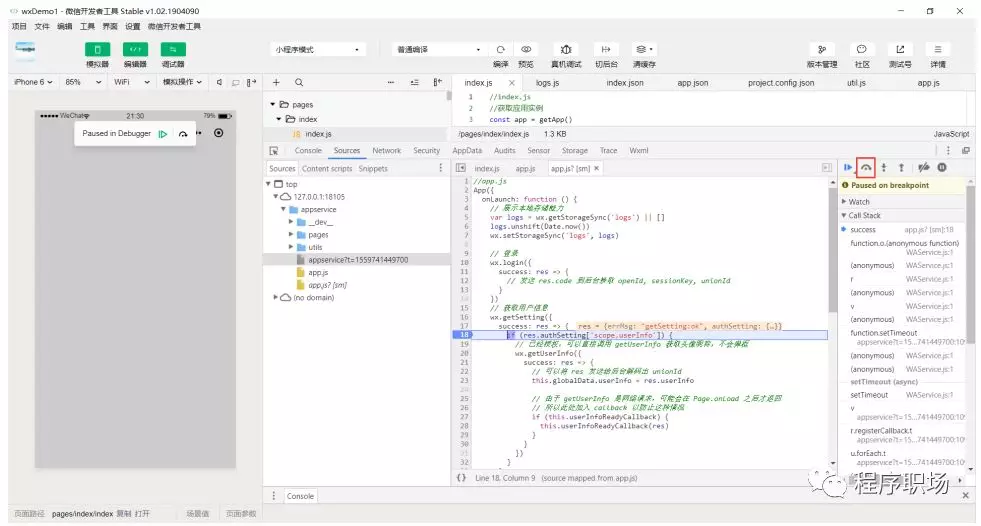
Task: Step over next function call in debugger toolbar
Action: click(866, 167)
